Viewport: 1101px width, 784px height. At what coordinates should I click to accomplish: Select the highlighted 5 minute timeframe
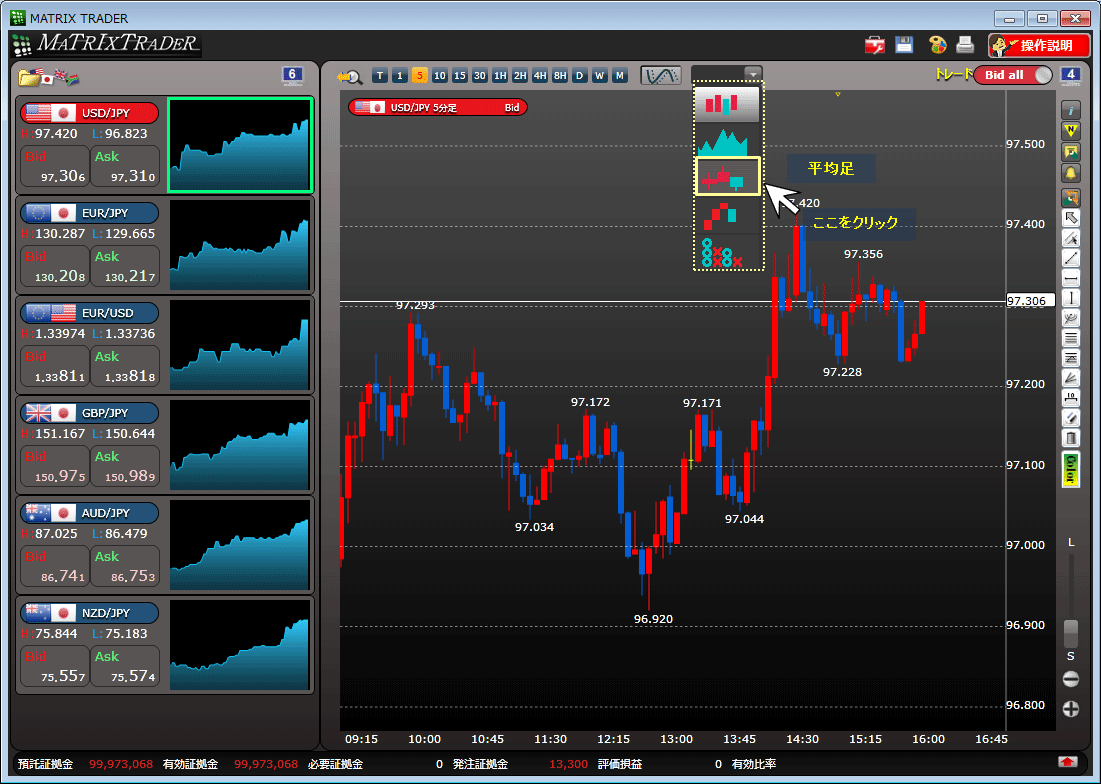pos(419,76)
